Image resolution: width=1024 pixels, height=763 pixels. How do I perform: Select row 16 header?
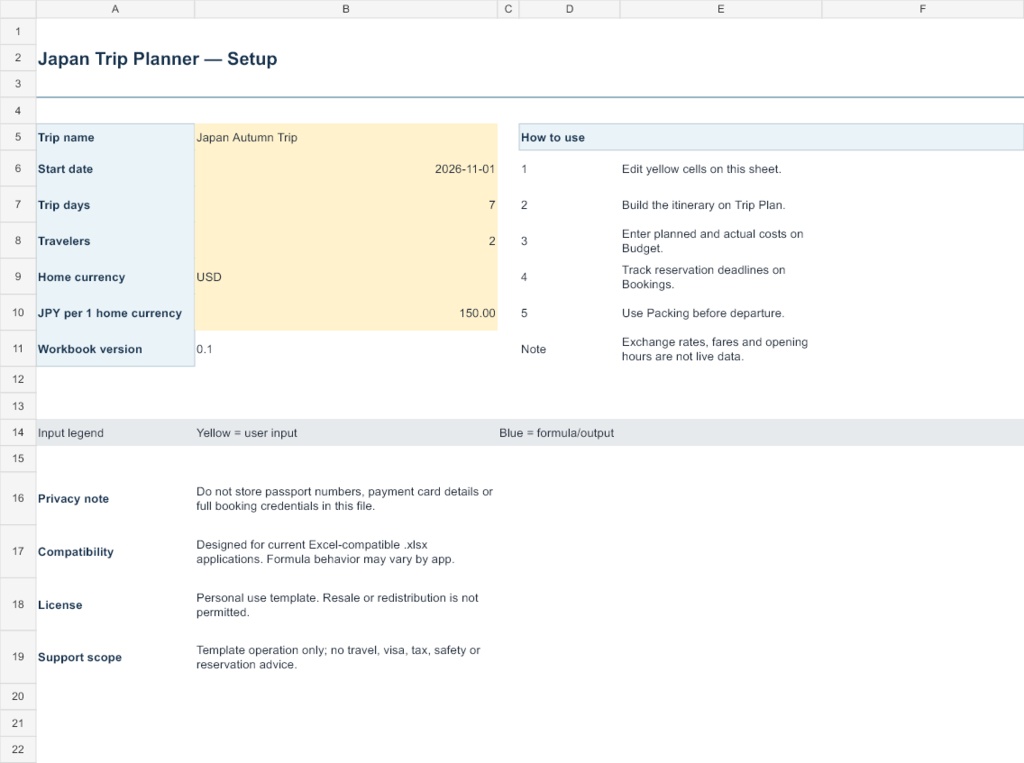coord(18,498)
